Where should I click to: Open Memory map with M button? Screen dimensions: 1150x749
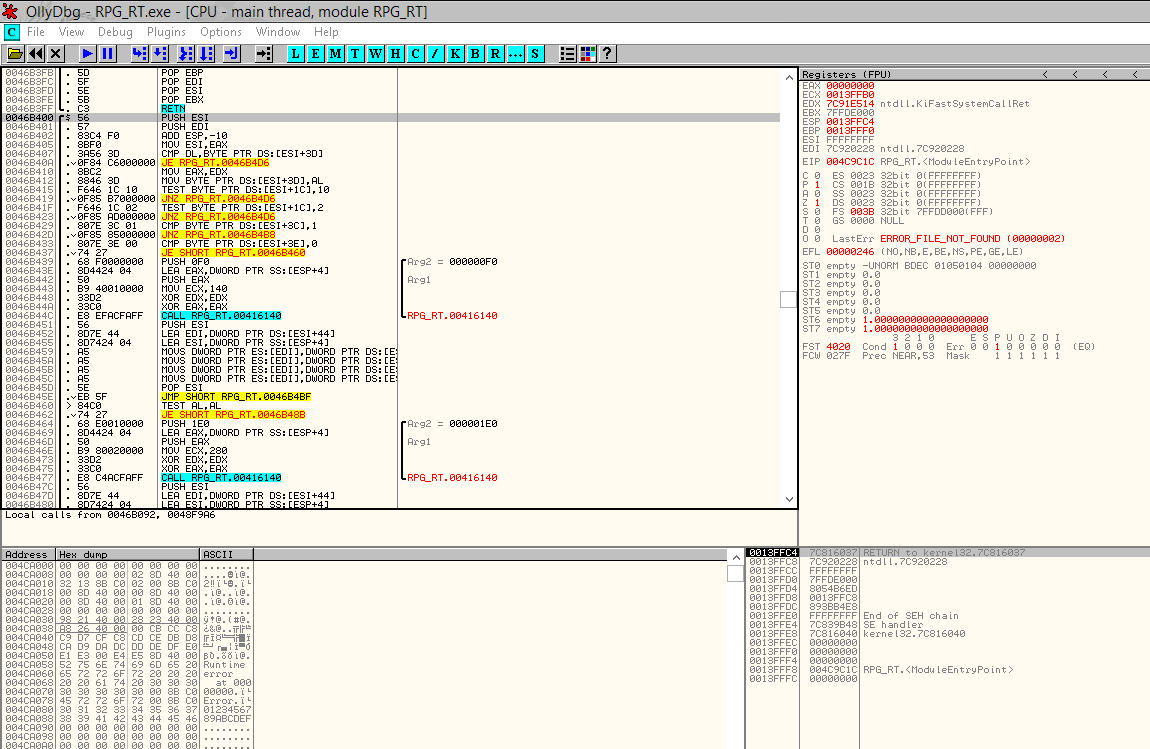(335, 54)
